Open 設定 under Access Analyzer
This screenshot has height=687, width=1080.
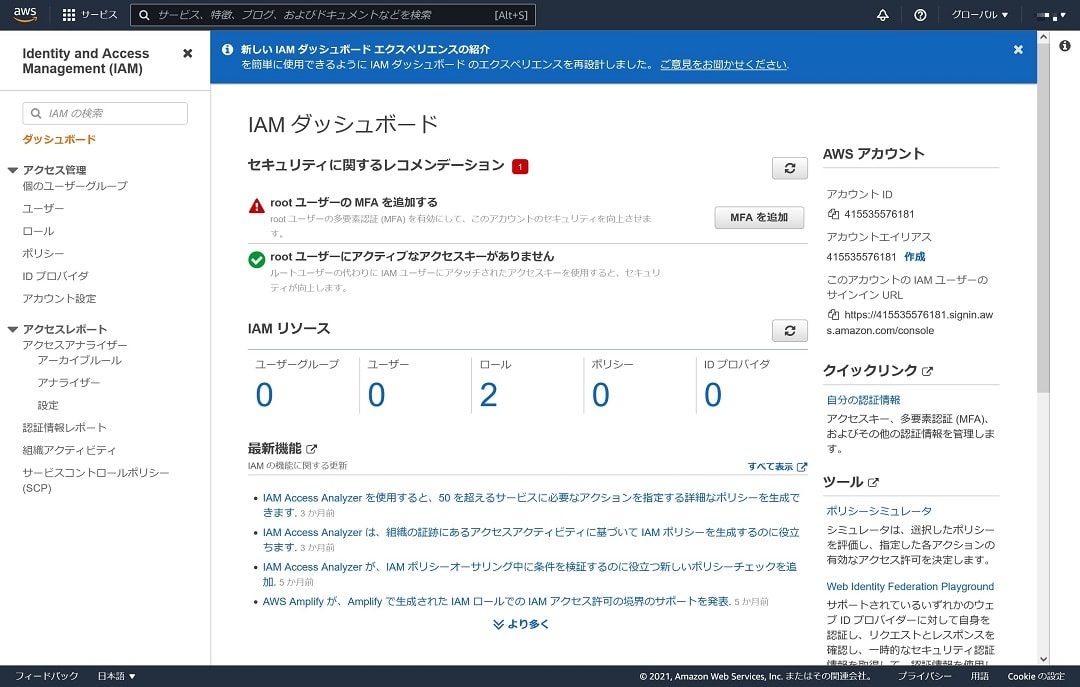point(48,405)
